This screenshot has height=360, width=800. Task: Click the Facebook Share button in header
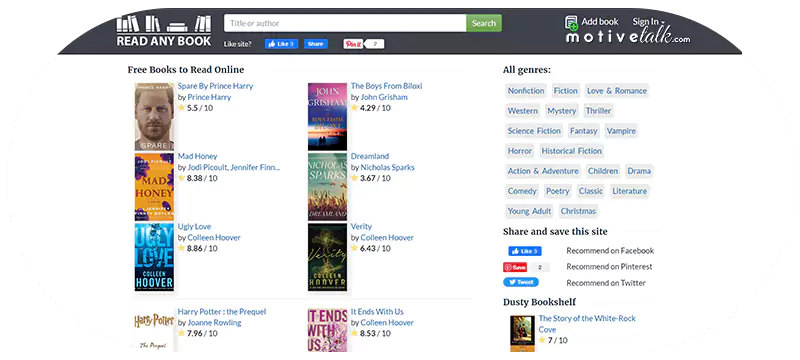pyautogui.click(x=316, y=44)
